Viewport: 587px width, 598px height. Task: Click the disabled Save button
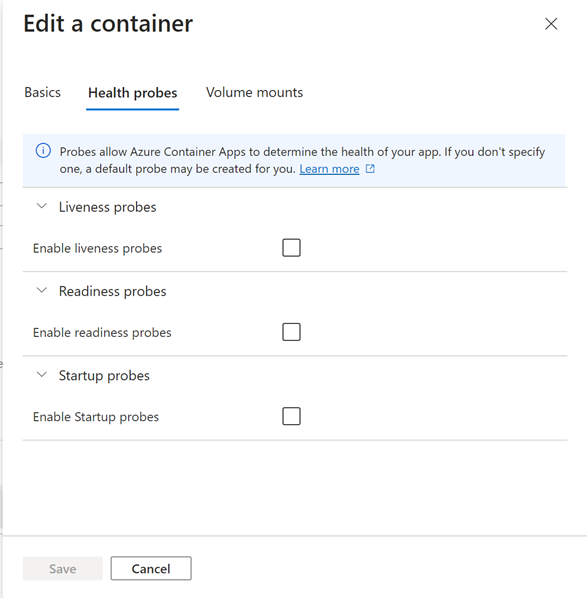pos(63,568)
